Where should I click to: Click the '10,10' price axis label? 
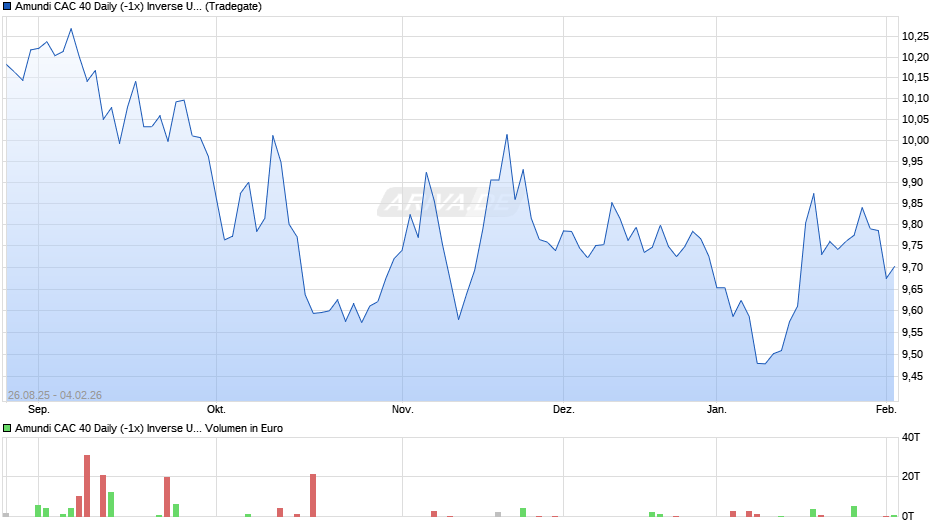click(x=915, y=98)
